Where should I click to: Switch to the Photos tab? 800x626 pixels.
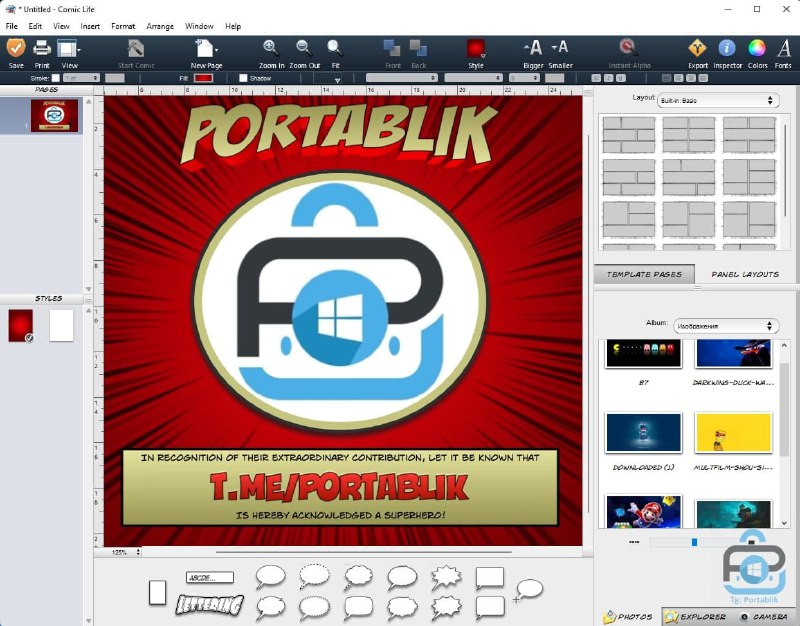coord(628,616)
